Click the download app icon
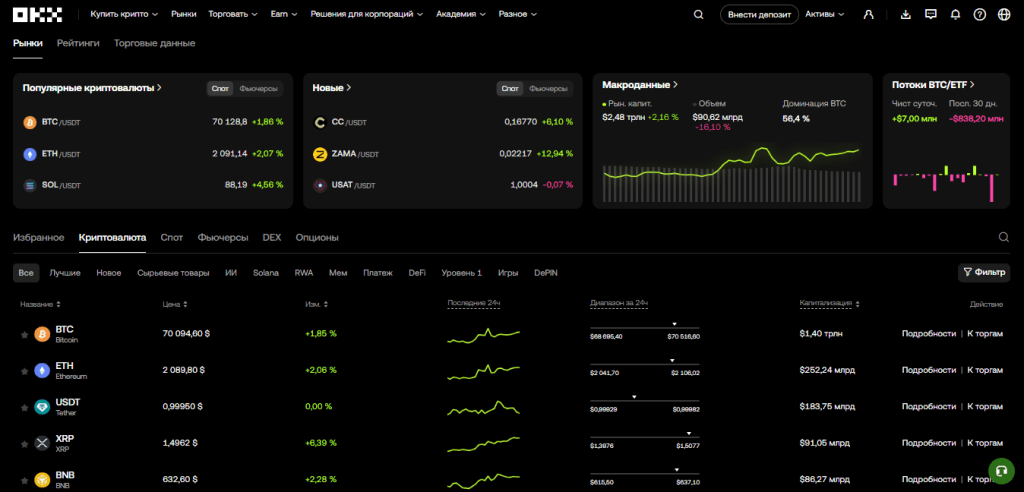Screen dimensions: 1024x492 click(x=905, y=14)
